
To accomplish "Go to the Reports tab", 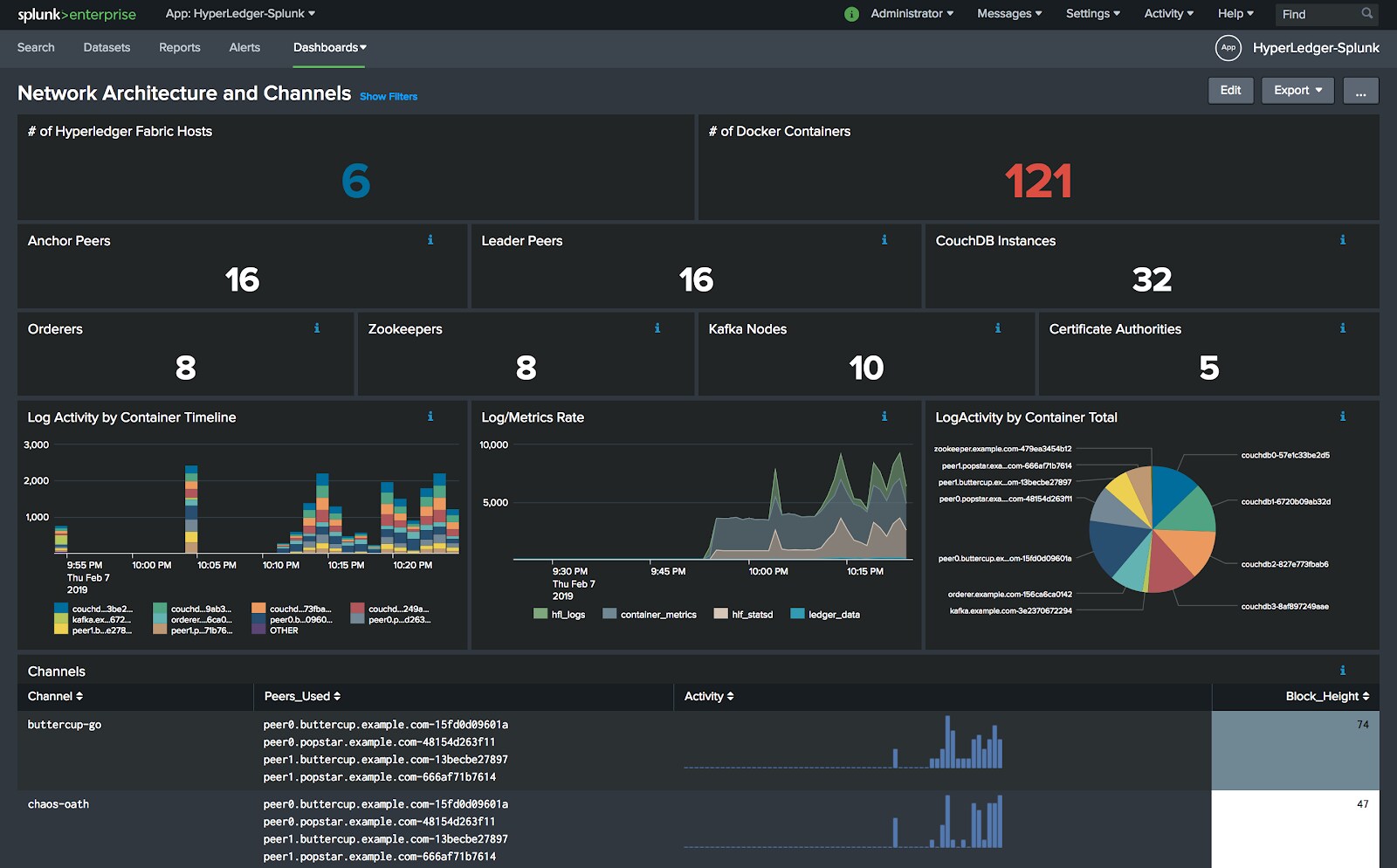I will [180, 47].
